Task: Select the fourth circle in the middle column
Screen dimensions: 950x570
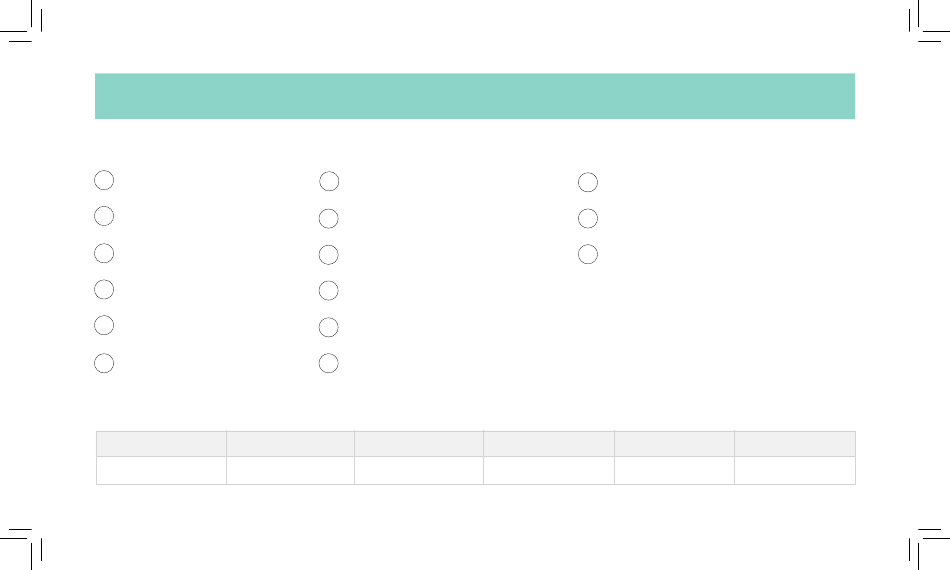Action: pos(328,291)
